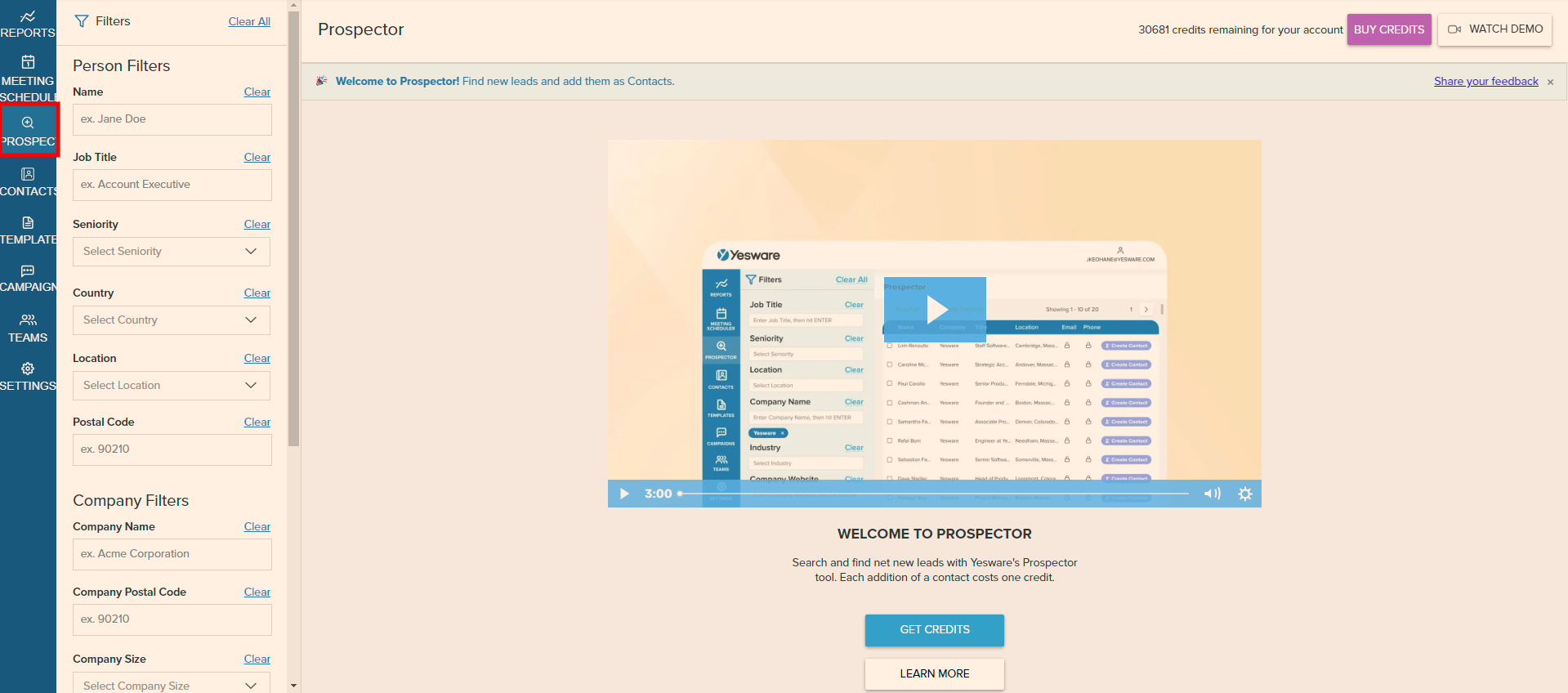This screenshot has width=1568, height=693.
Task: Click the WATCH DEMO button
Action: [x=1494, y=29]
